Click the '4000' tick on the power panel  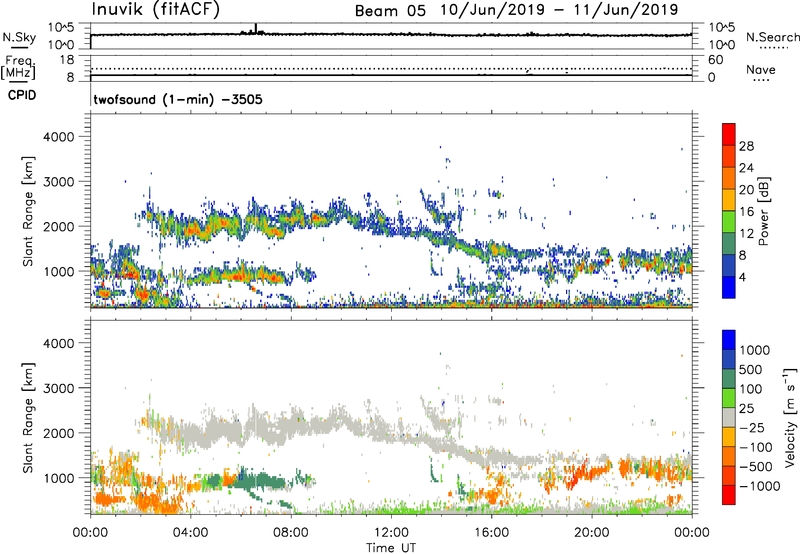[58, 137]
